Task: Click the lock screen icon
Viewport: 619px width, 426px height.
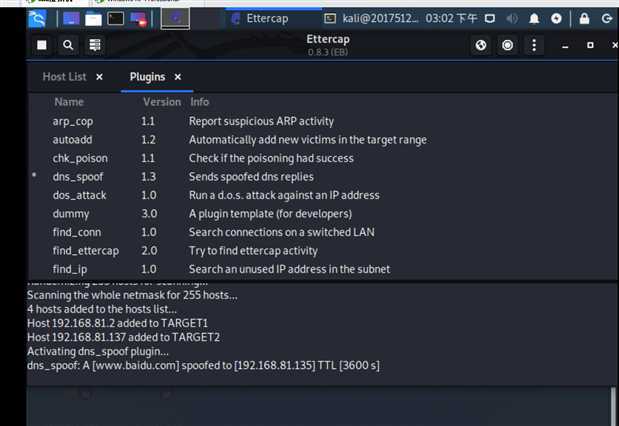Action: [584, 19]
